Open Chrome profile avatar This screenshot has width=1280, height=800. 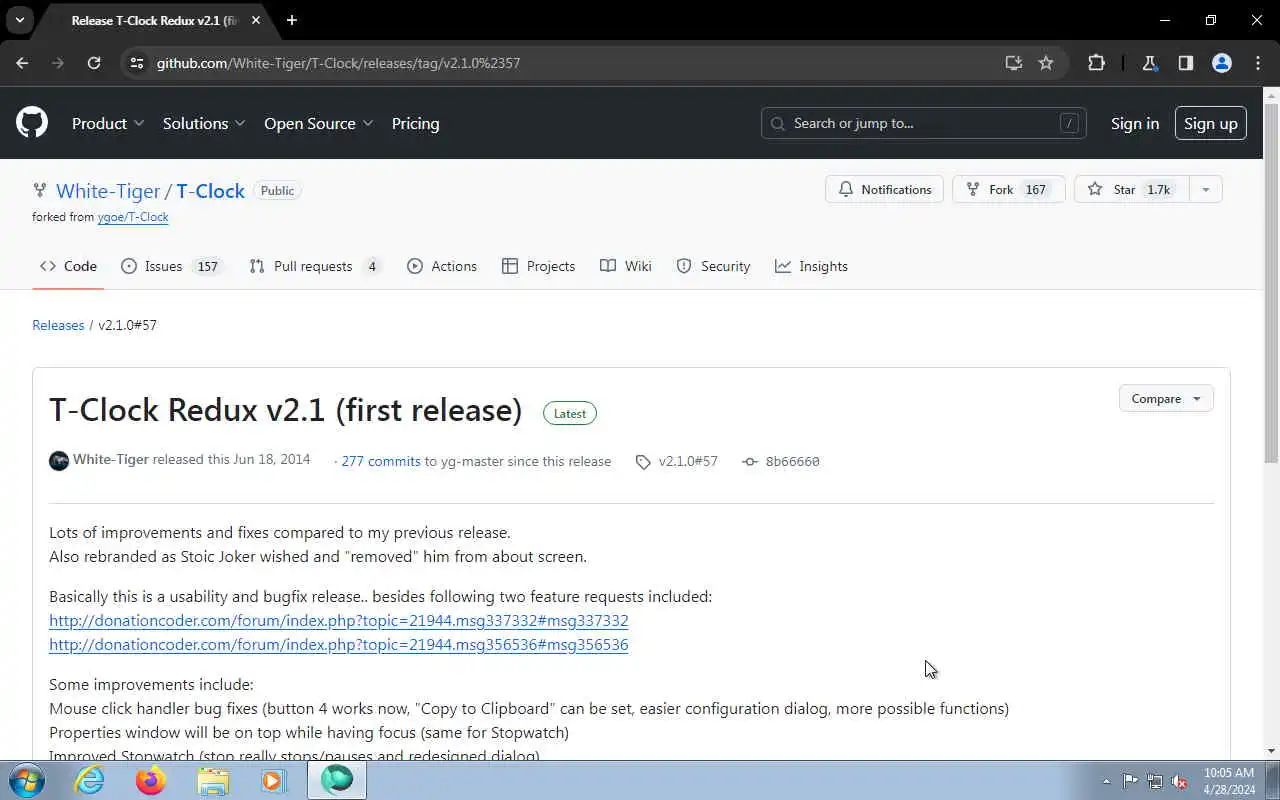click(1222, 62)
